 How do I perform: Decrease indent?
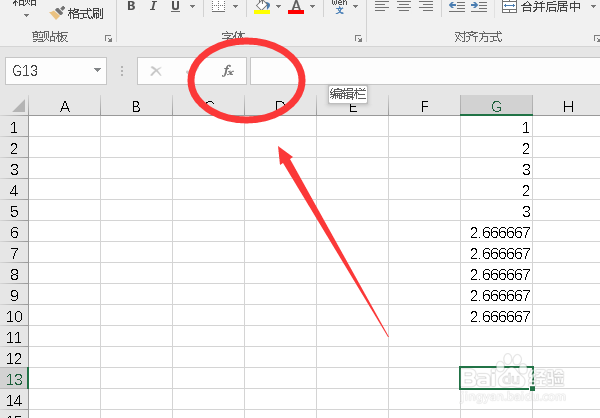click(x=457, y=6)
